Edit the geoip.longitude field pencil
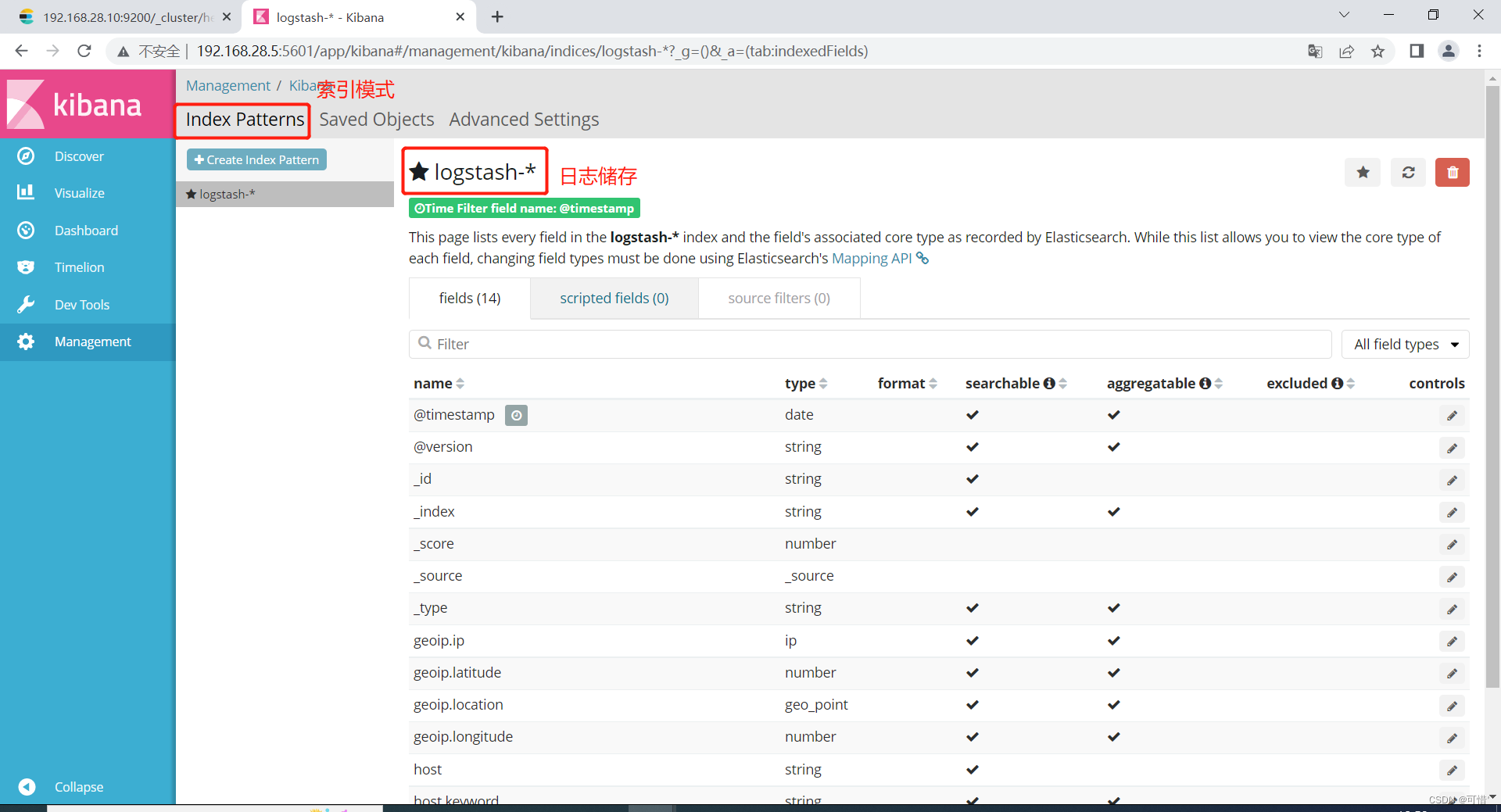1501x812 pixels. coord(1452,738)
